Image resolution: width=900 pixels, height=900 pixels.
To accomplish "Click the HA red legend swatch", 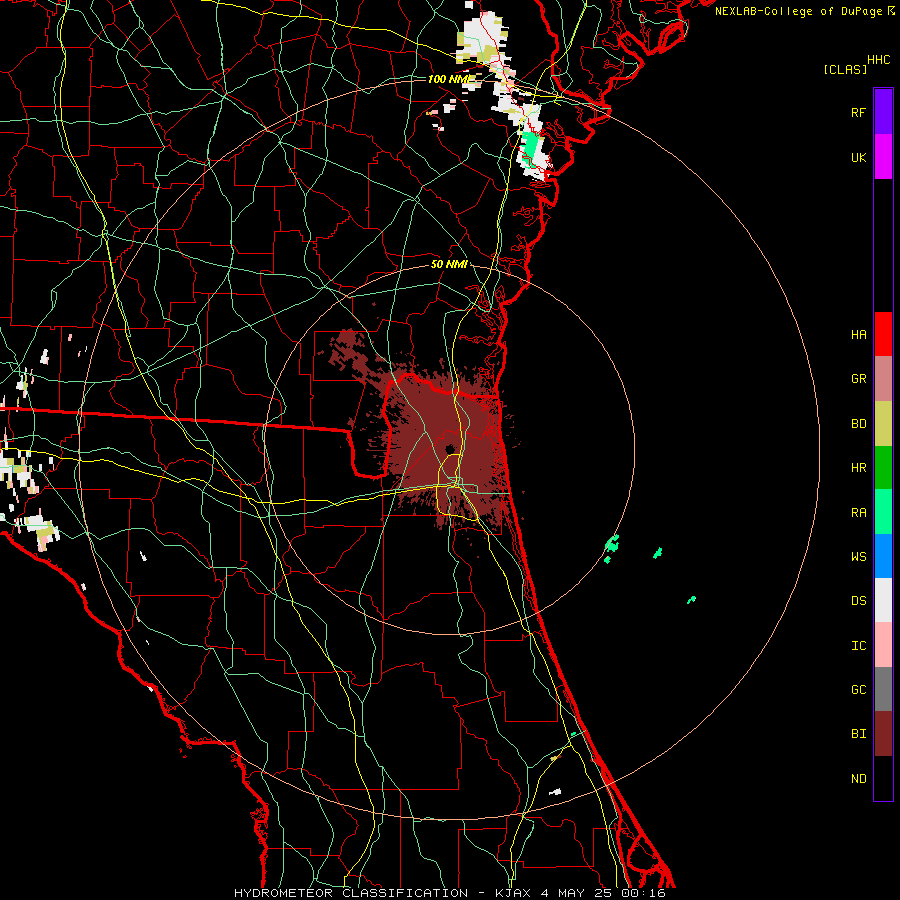I will click(883, 334).
